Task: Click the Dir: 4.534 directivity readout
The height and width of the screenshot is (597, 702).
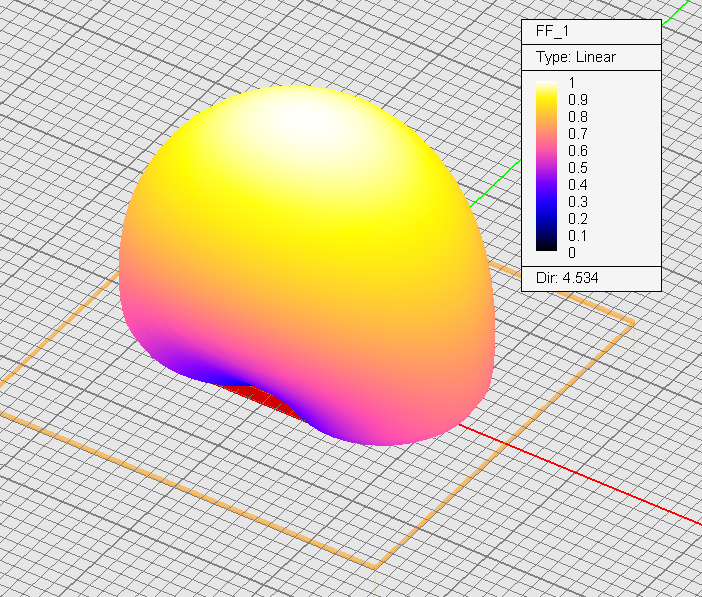Action: click(567, 278)
